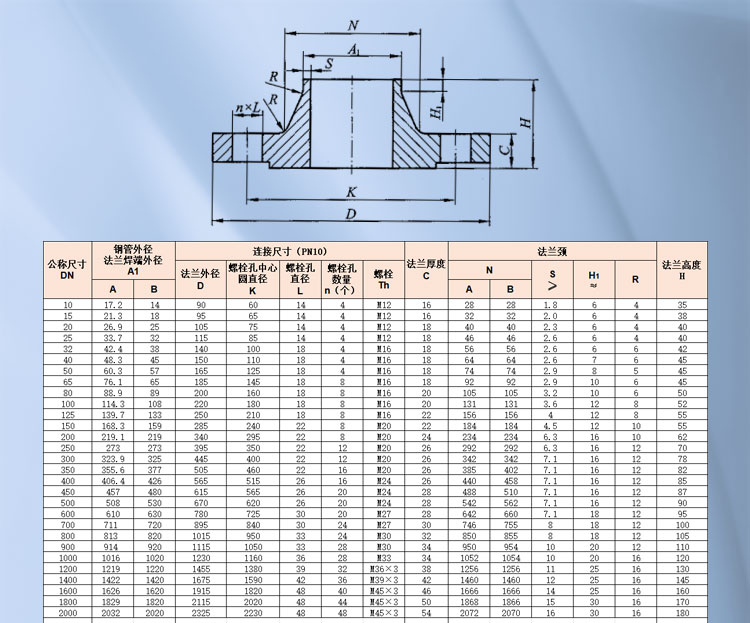The width and height of the screenshot is (750, 623).
Task: Click the 螺栓孔数量 n (个) header
Action: click(x=341, y=278)
